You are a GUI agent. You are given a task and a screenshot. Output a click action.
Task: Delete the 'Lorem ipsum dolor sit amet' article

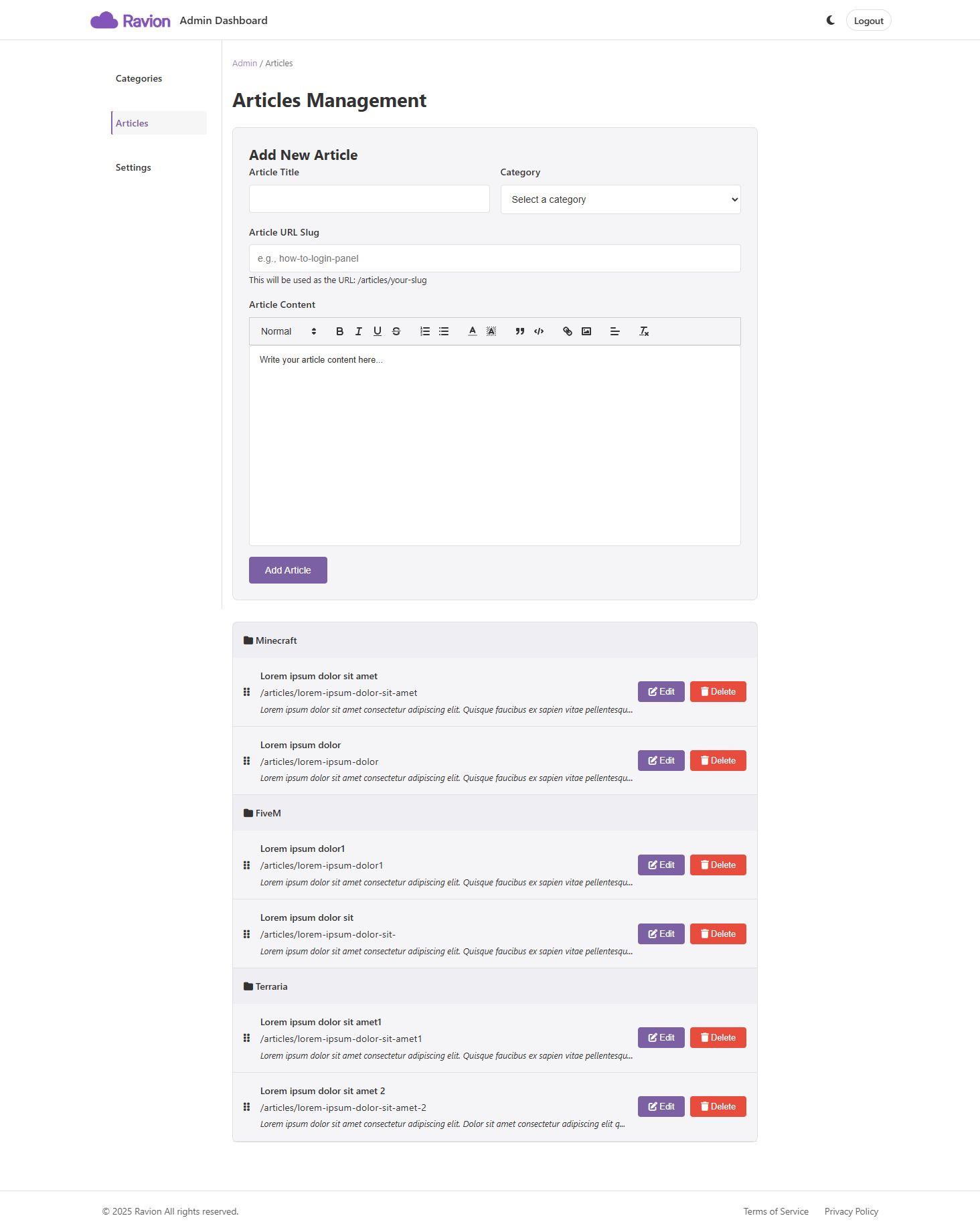tap(718, 692)
